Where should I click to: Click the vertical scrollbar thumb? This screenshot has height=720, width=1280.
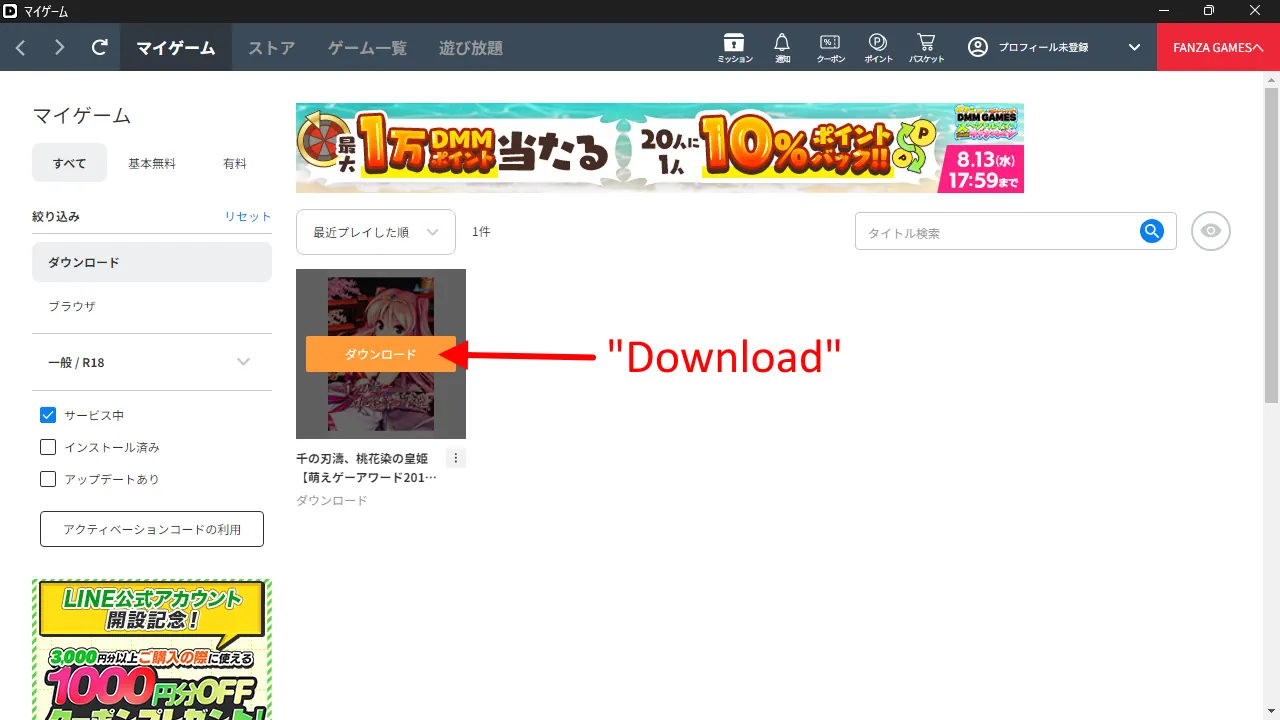pos(1271,245)
